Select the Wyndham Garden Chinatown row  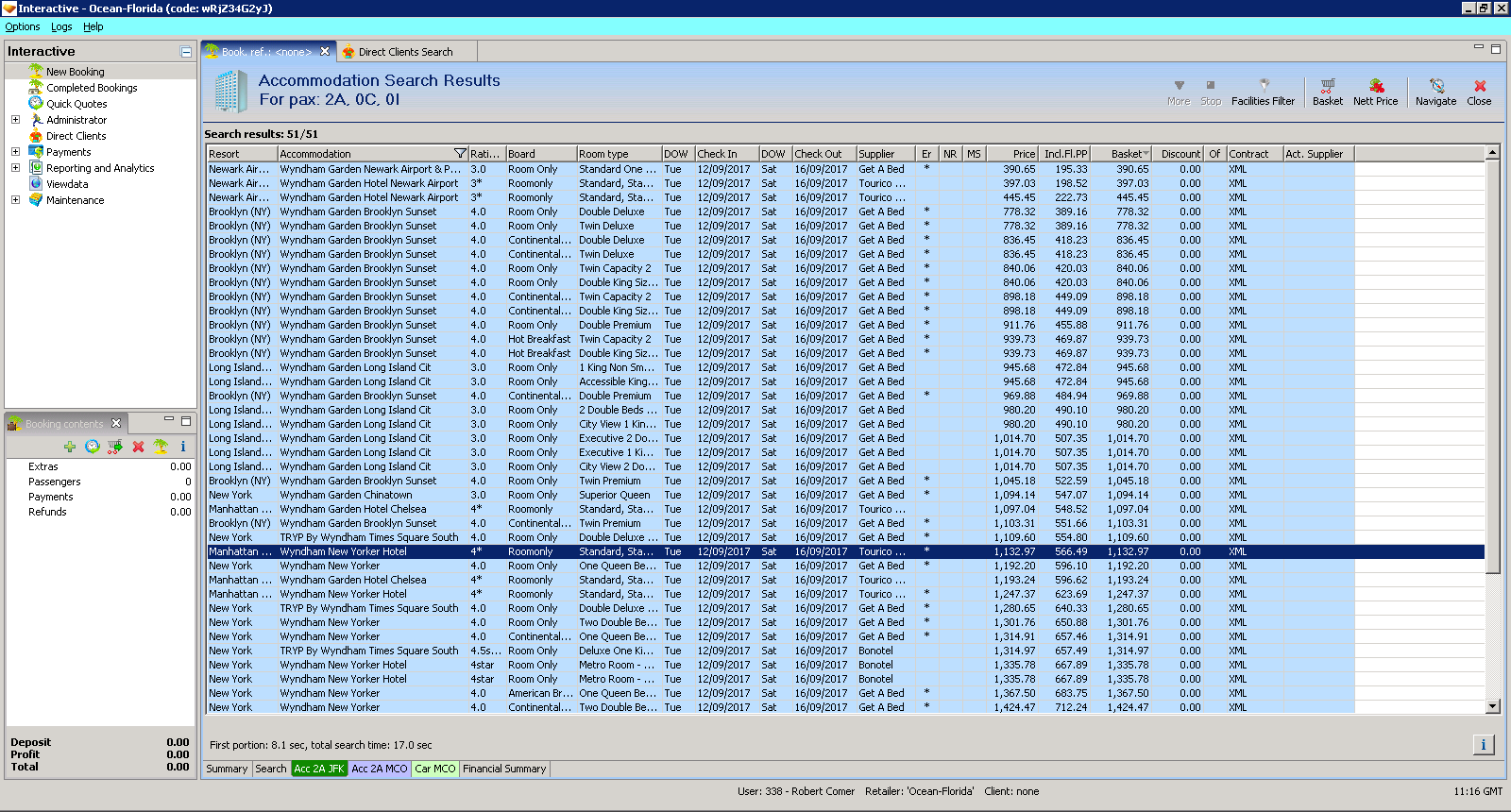click(x=845, y=495)
